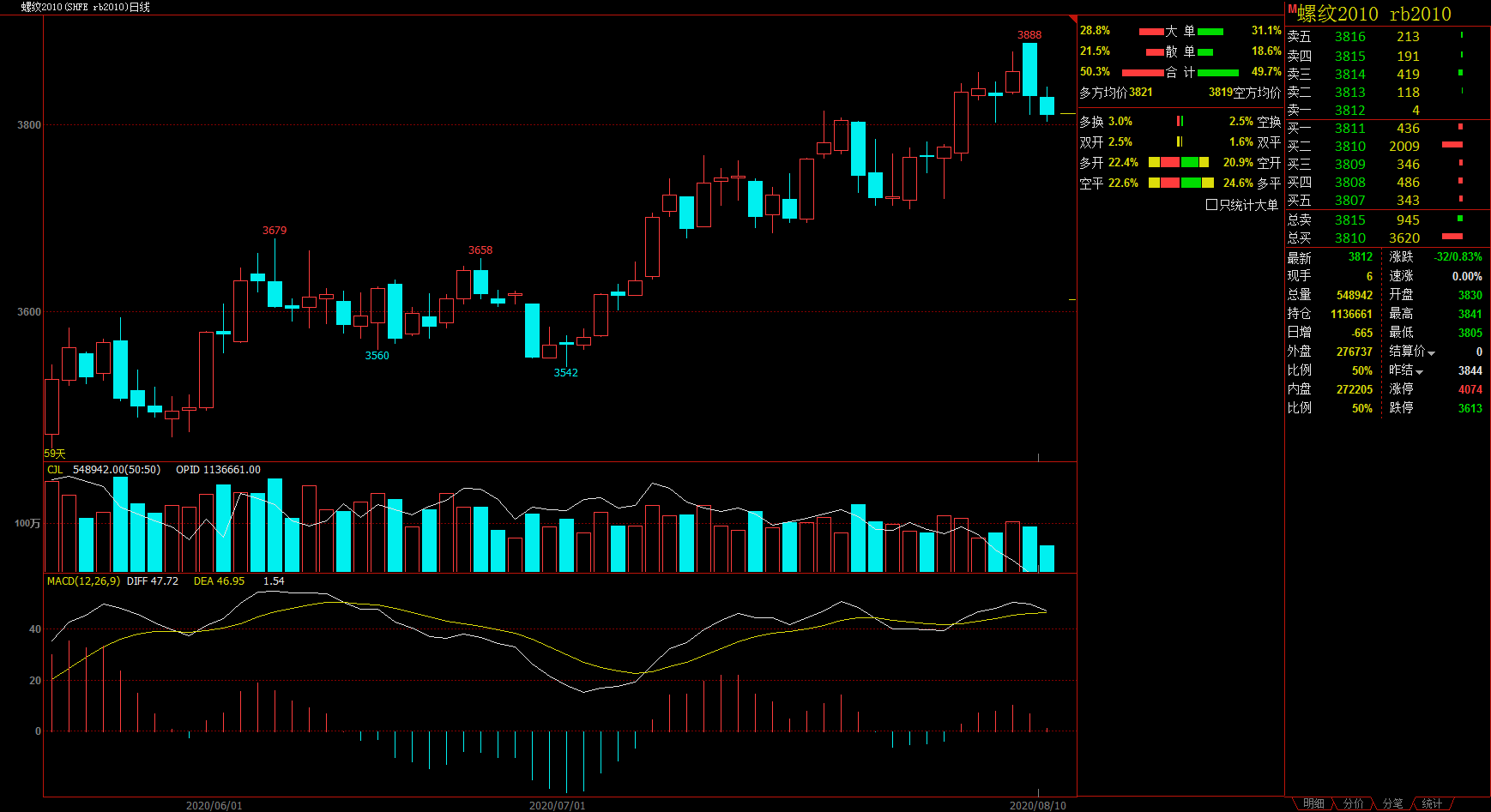Switch to the 分价 tab
This screenshot has width=1491, height=812.
click(x=1353, y=803)
